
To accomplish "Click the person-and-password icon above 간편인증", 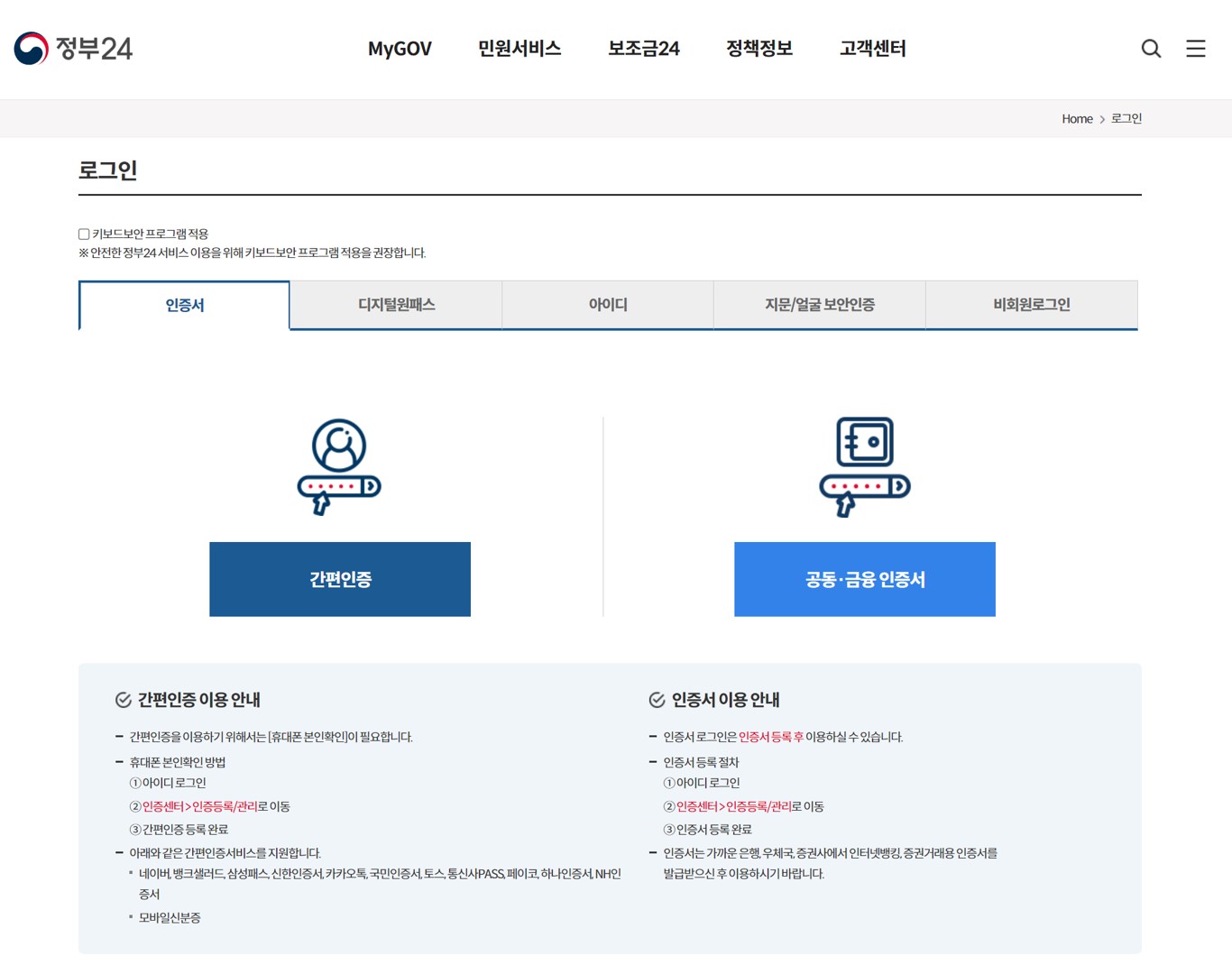I will coord(339,465).
